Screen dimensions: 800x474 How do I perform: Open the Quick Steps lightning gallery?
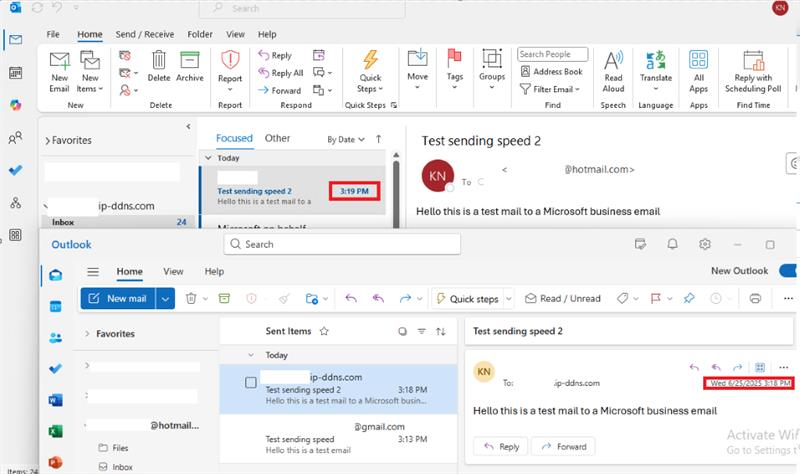(370, 70)
